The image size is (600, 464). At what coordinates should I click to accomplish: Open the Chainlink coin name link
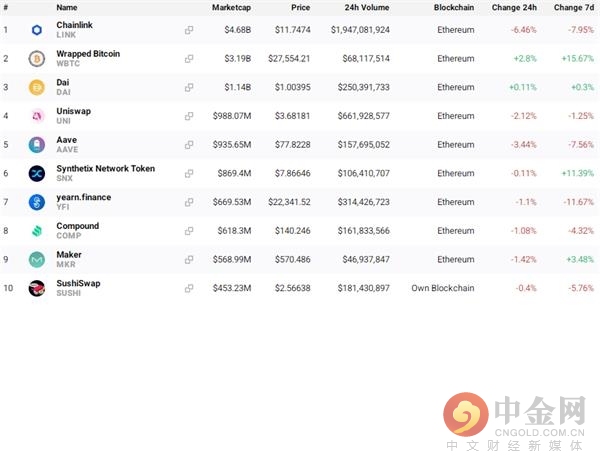coord(75,25)
